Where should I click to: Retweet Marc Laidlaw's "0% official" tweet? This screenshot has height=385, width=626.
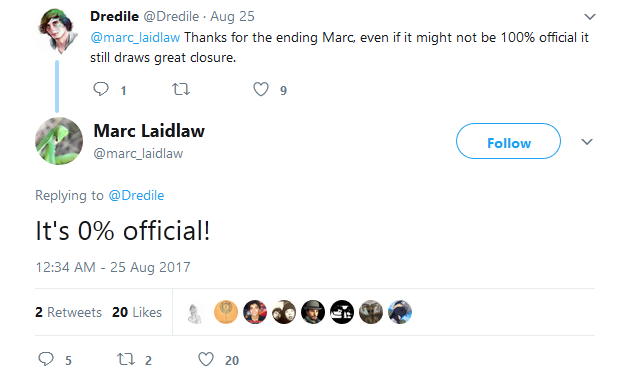click(126, 359)
